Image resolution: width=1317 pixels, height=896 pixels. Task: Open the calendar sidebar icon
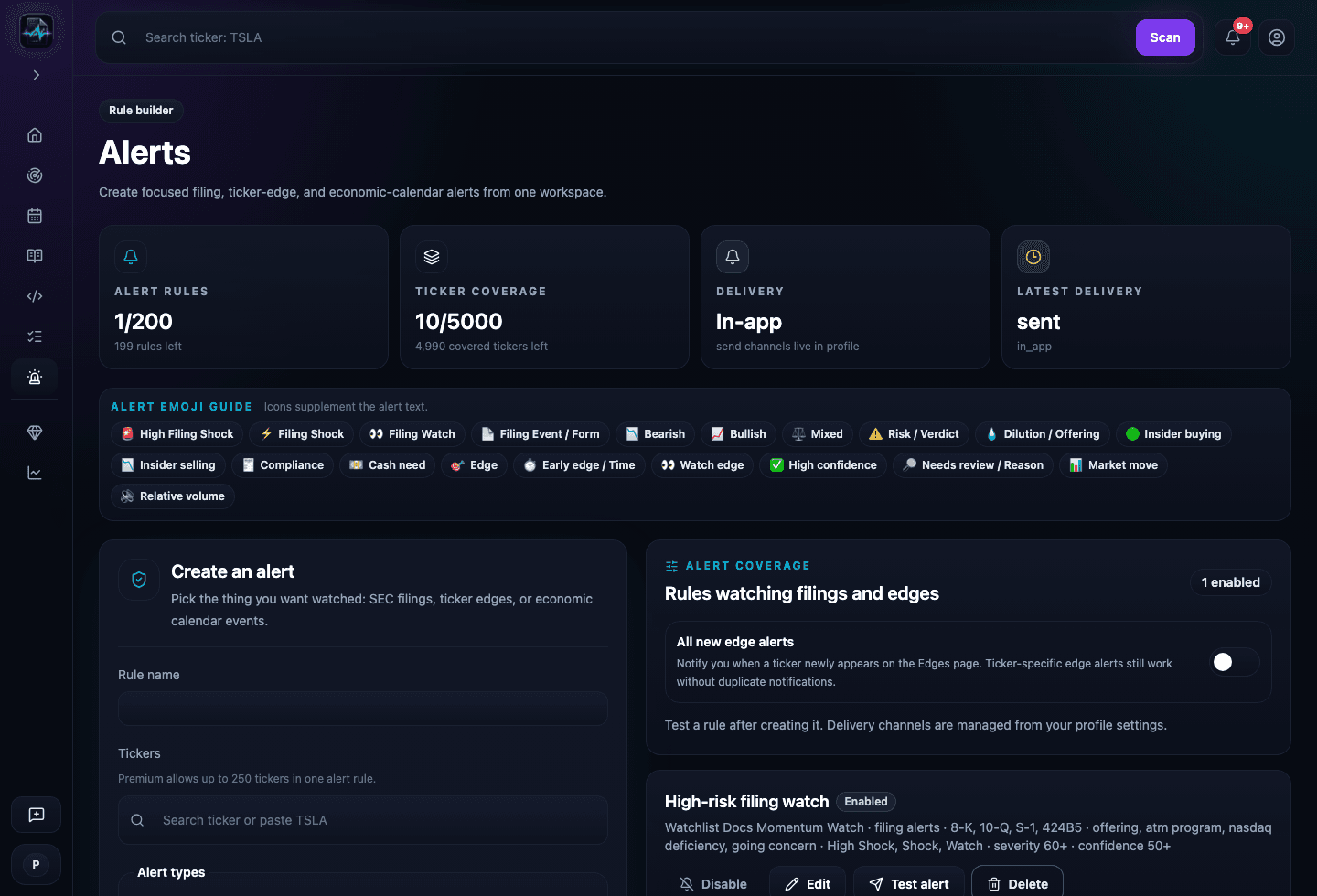pos(35,216)
